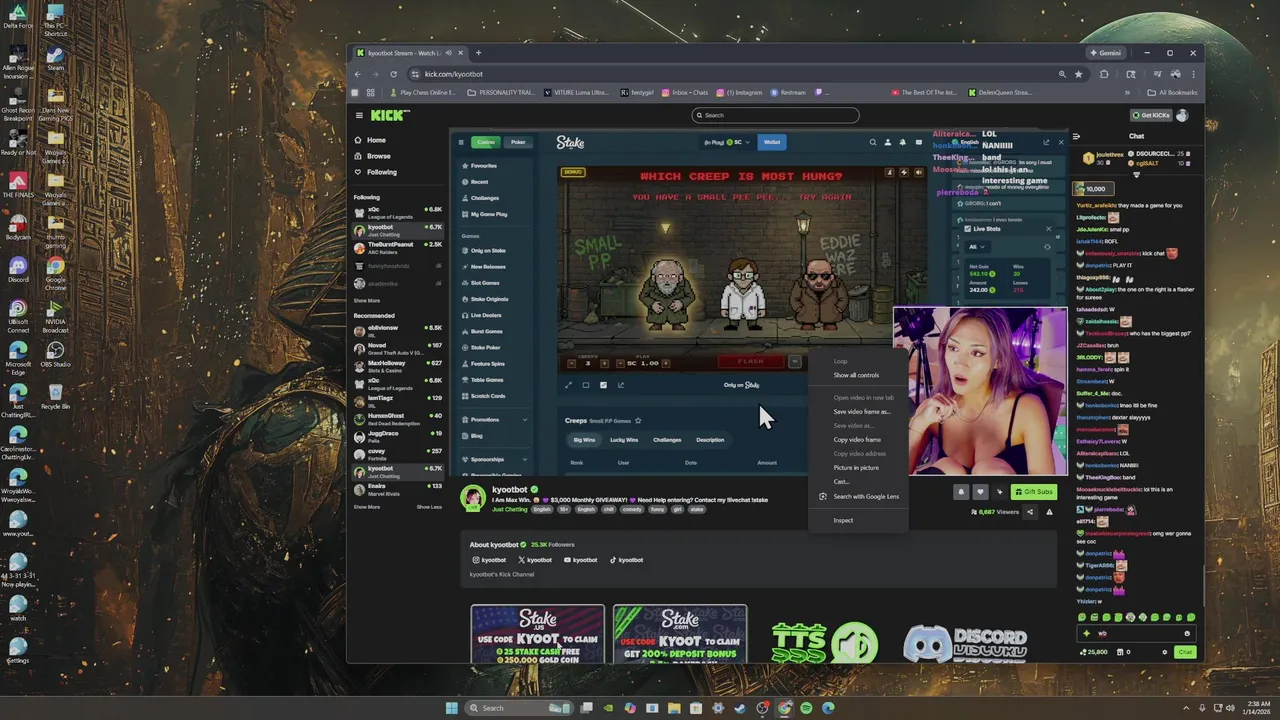
Task: Open kyootbot Instagram link
Action: (490, 560)
